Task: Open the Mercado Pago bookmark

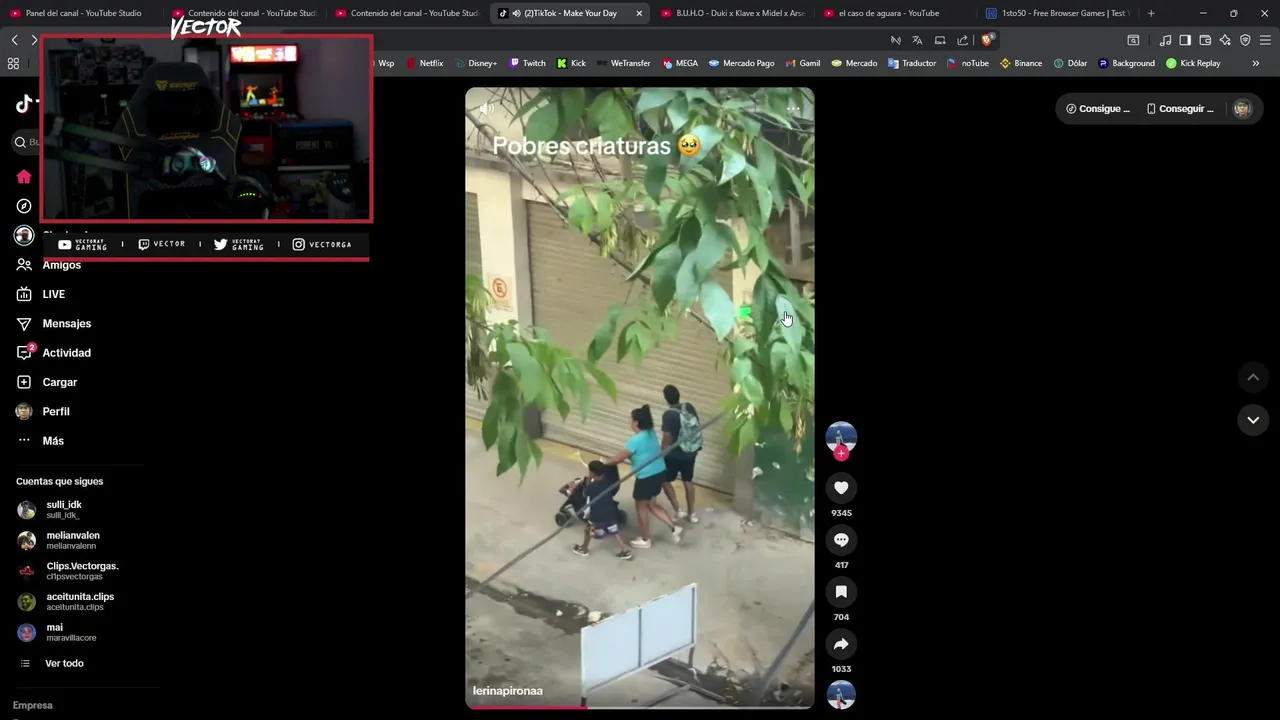Action: [742, 63]
